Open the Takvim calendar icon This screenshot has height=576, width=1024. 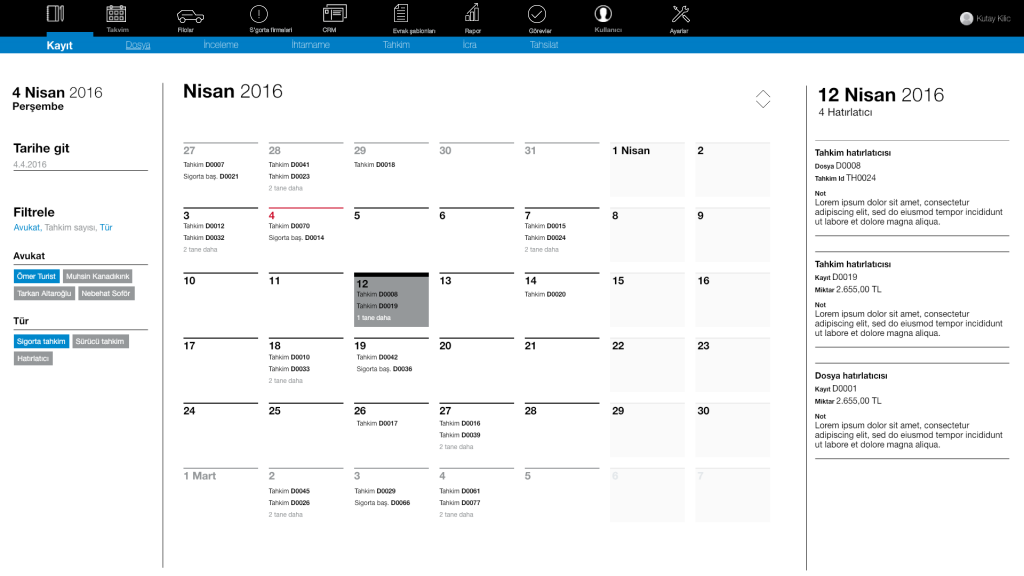[x=117, y=15]
